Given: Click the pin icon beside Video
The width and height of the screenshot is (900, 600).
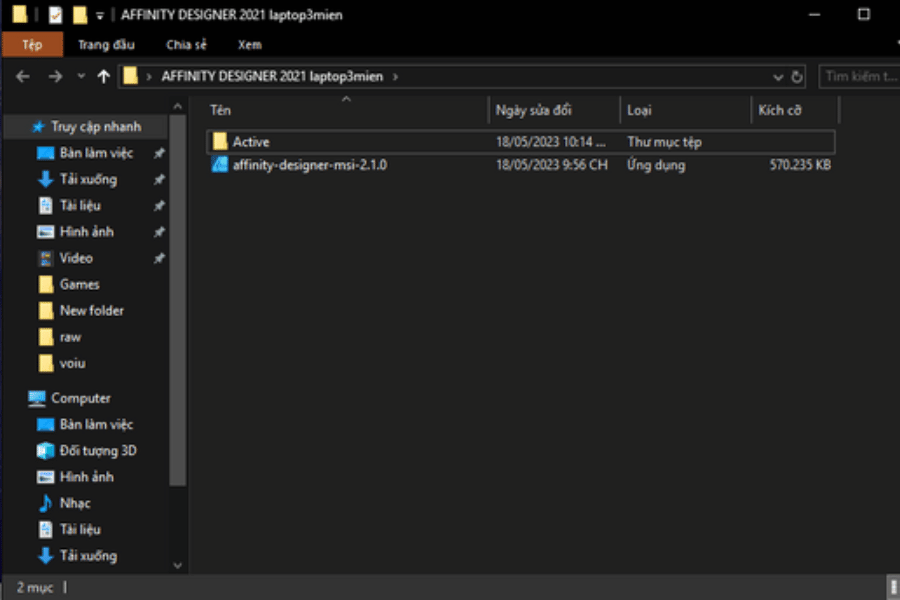Looking at the screenshot, I should click(158, 258).
